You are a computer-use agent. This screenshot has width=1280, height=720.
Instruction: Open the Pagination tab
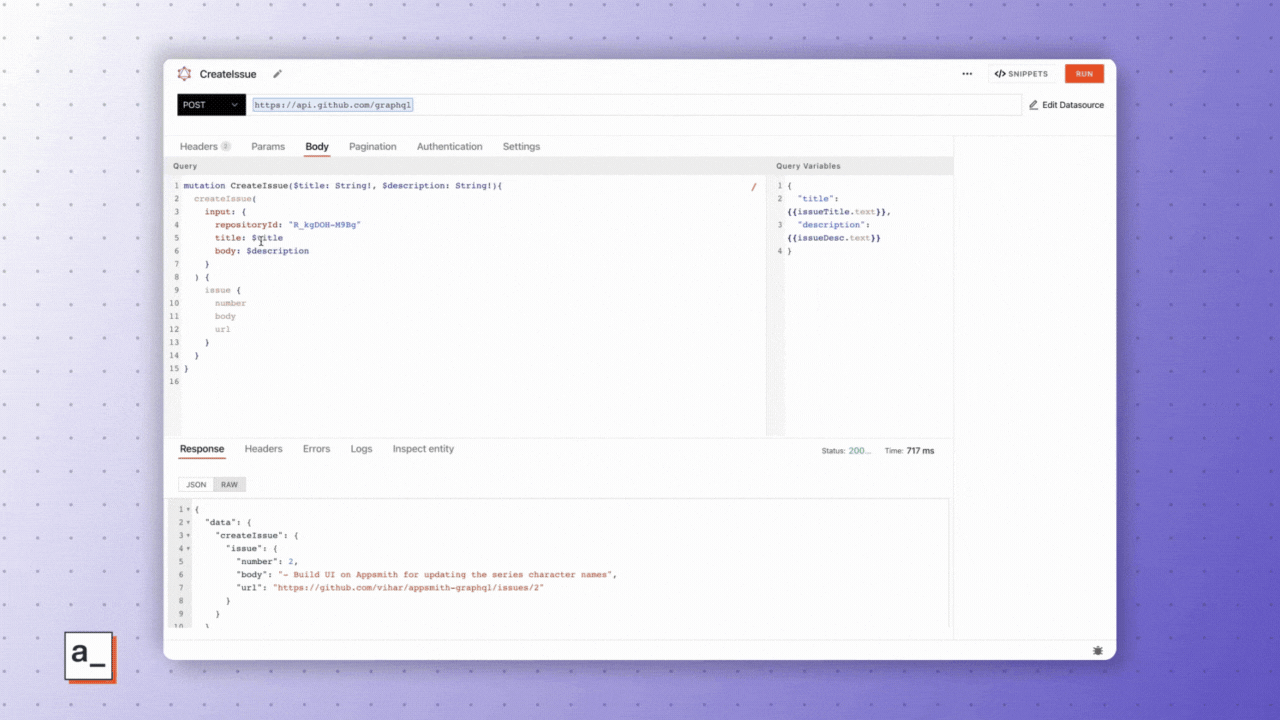click(x=373, y=147)
